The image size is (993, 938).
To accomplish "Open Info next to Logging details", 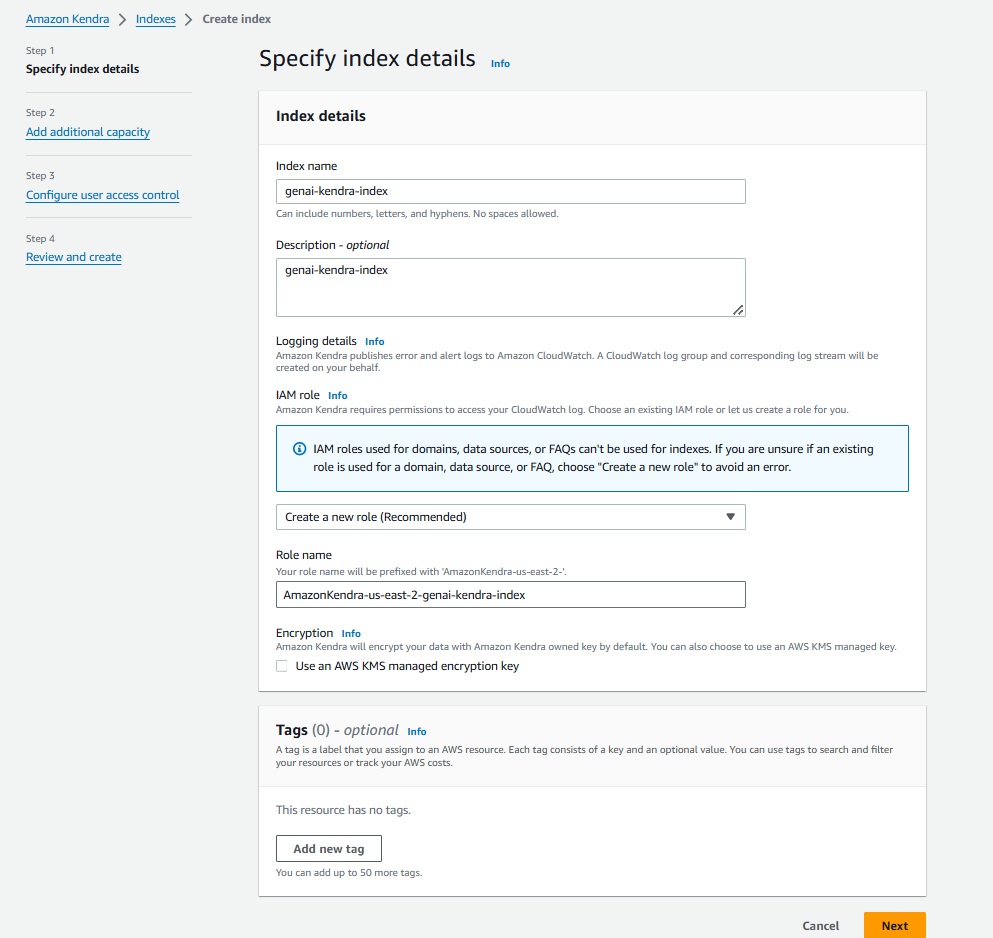I will 374,340.
